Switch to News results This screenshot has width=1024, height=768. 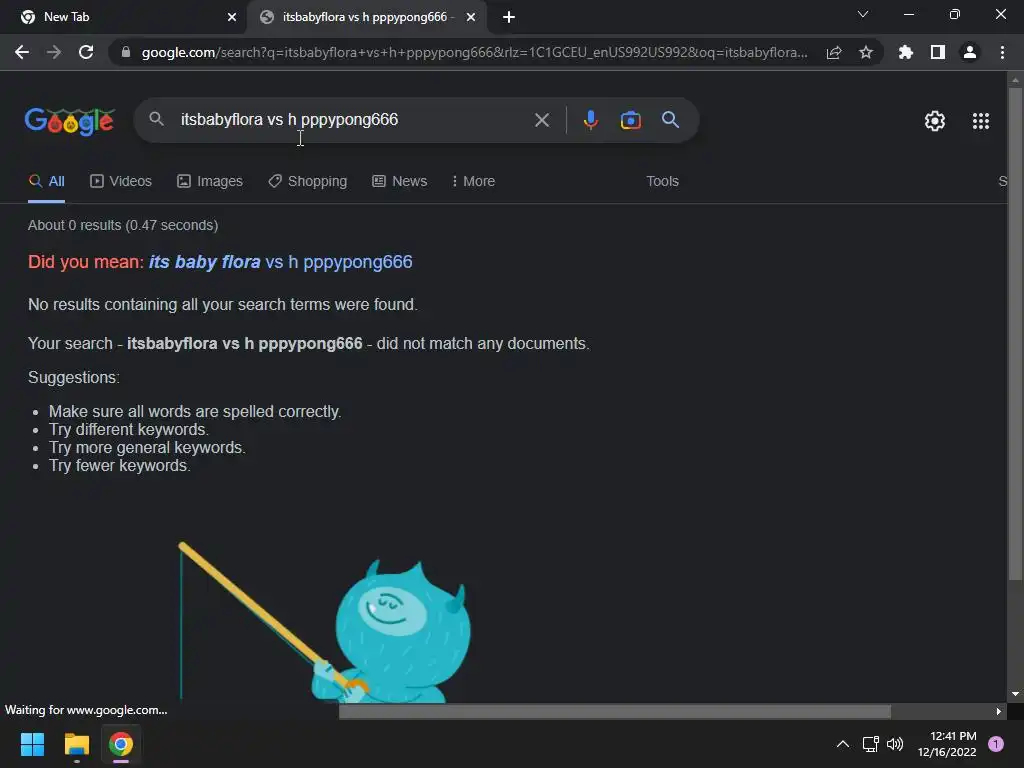400,182
